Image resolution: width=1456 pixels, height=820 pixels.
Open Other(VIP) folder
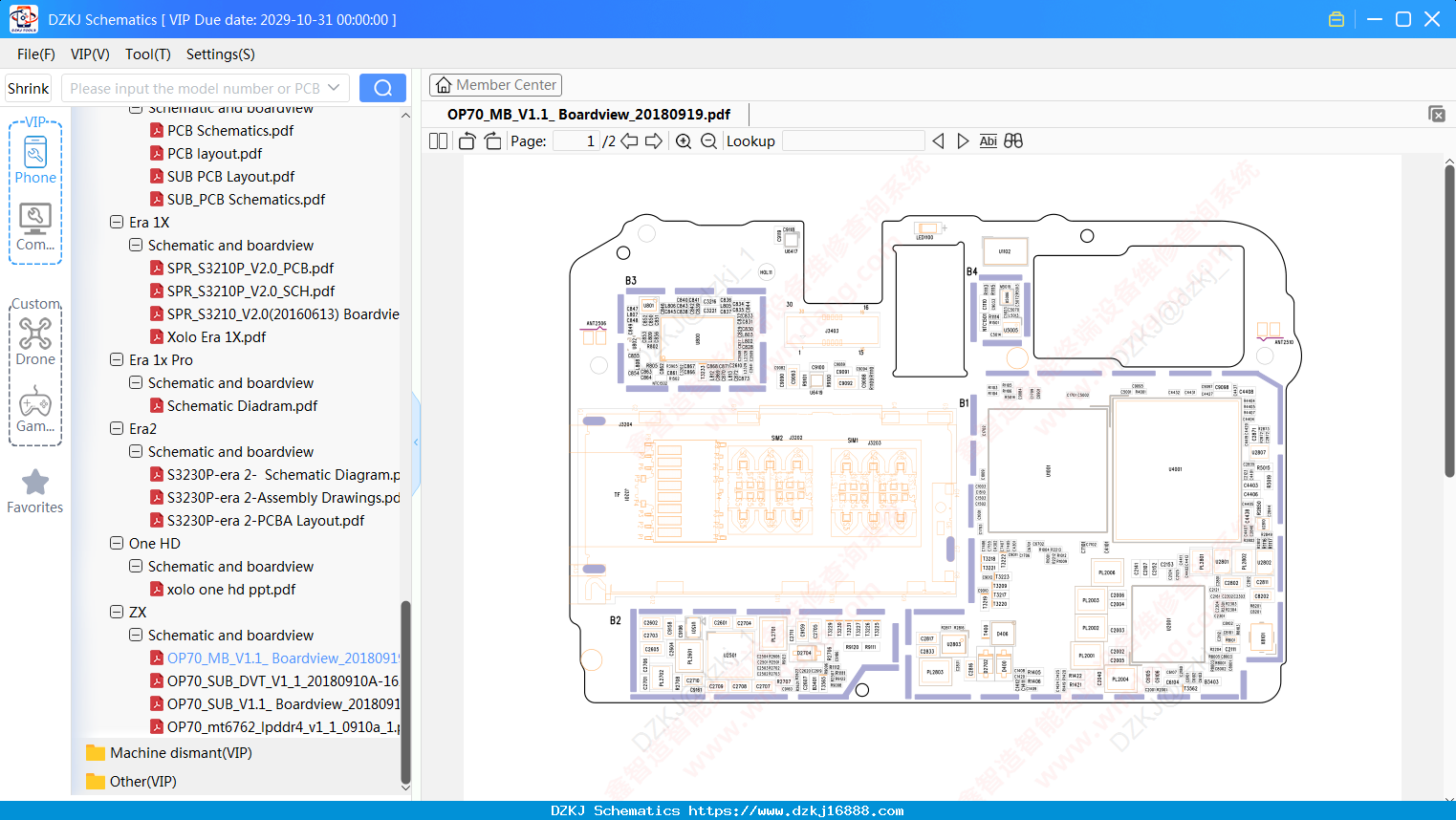[x=132, y=782]
